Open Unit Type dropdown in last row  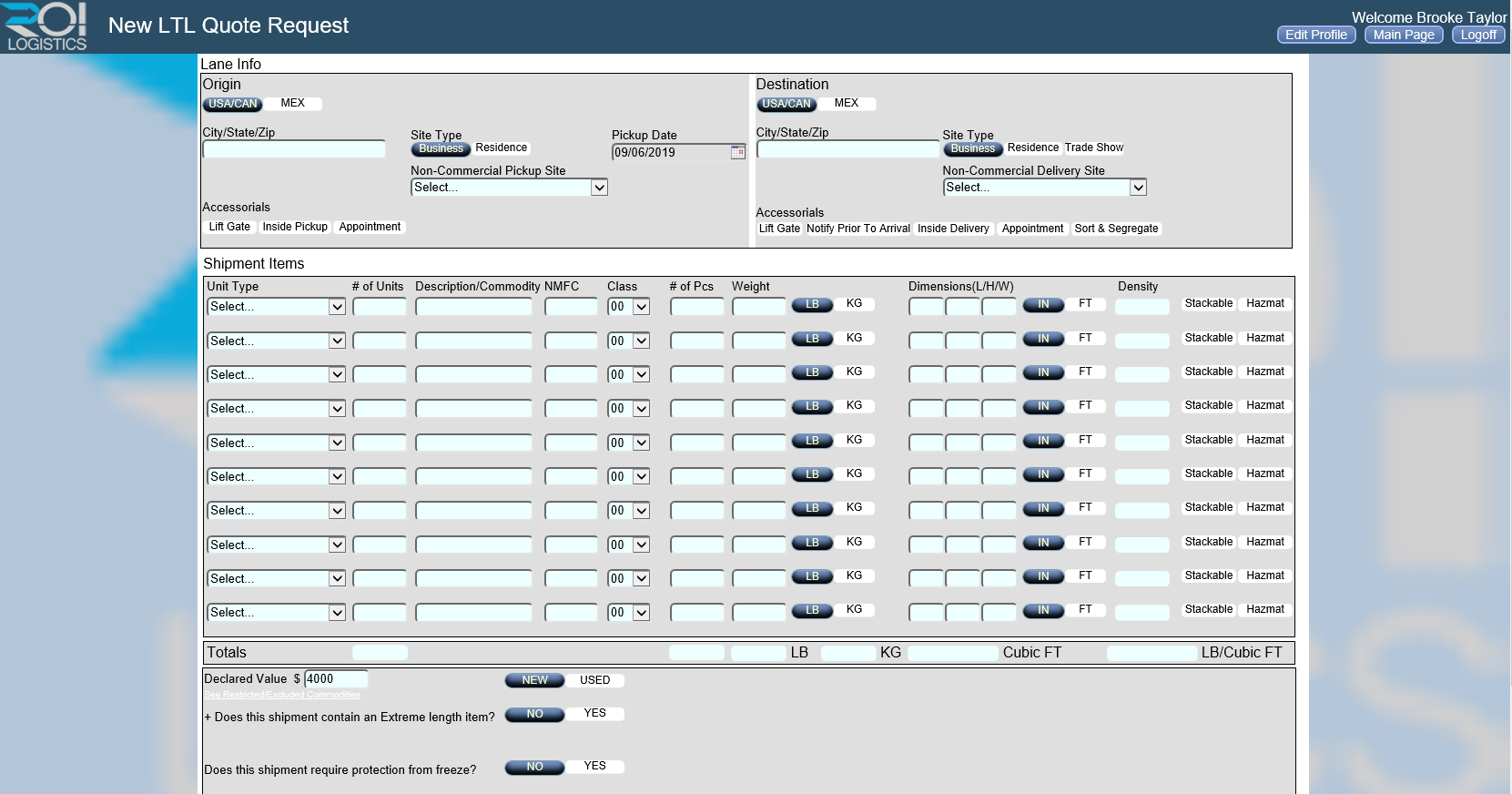click(x=276, y=612)
